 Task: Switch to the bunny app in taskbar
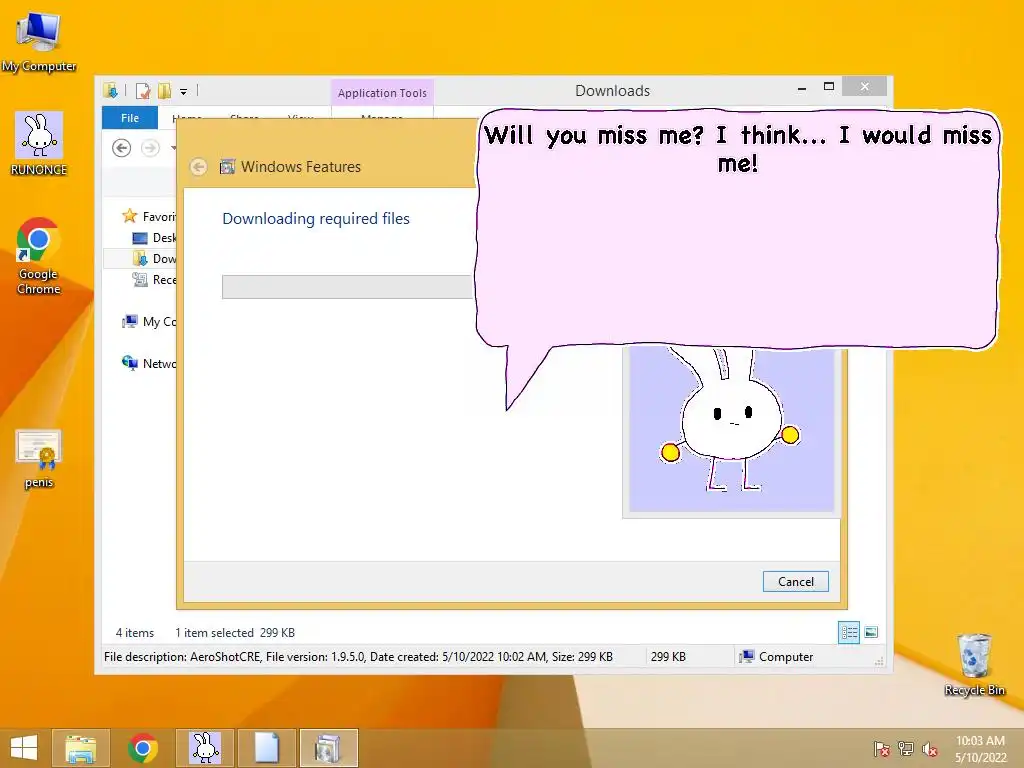coord(204,748)
